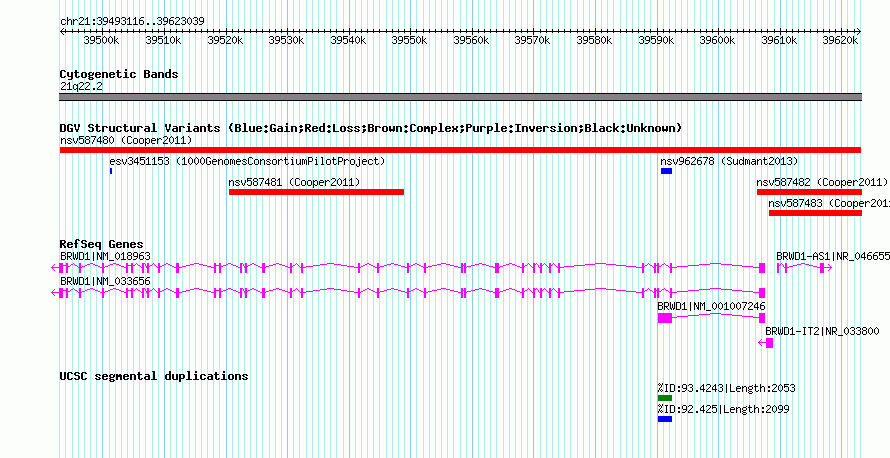Open the BRWD1|NM_018963 gene label
Image resolution: width=890 pixels, height=458 pixels.
(105, 257)
